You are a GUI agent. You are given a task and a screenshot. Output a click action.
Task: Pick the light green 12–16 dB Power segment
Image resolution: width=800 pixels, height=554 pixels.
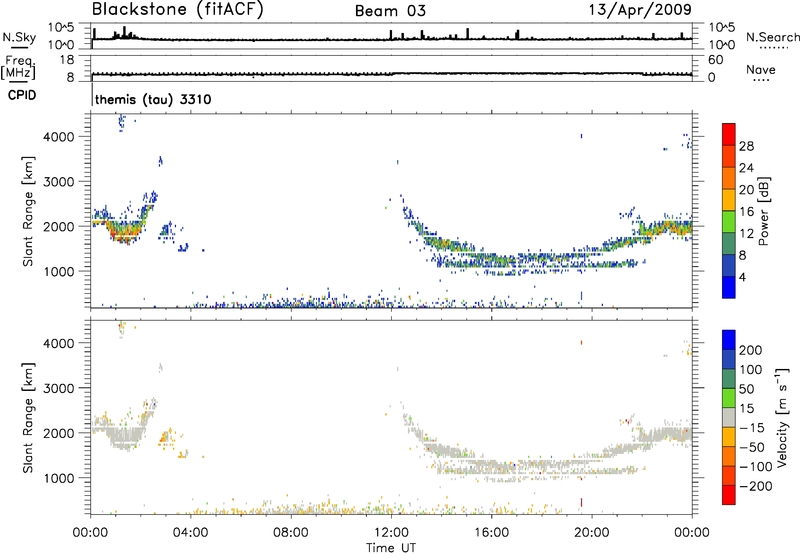point(729,221)
